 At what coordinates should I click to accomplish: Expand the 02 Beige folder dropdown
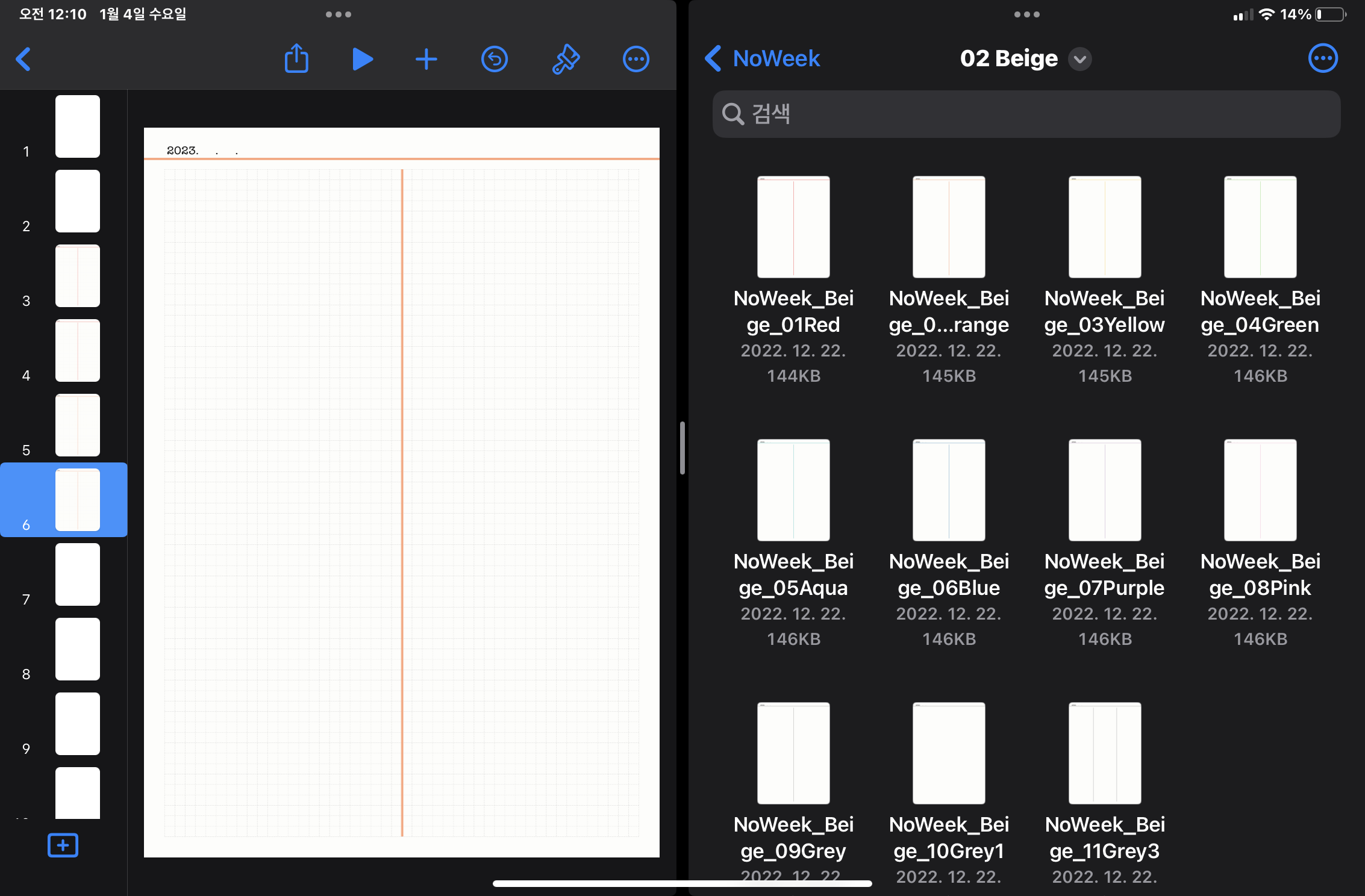1080,59
